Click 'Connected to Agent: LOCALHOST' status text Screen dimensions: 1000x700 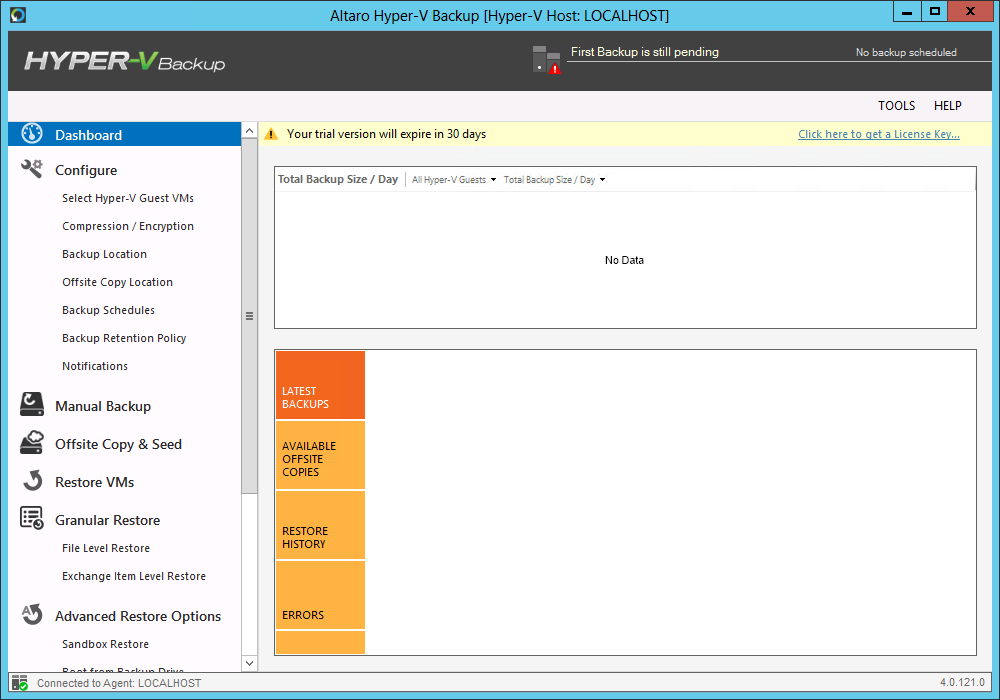(119, 683)
